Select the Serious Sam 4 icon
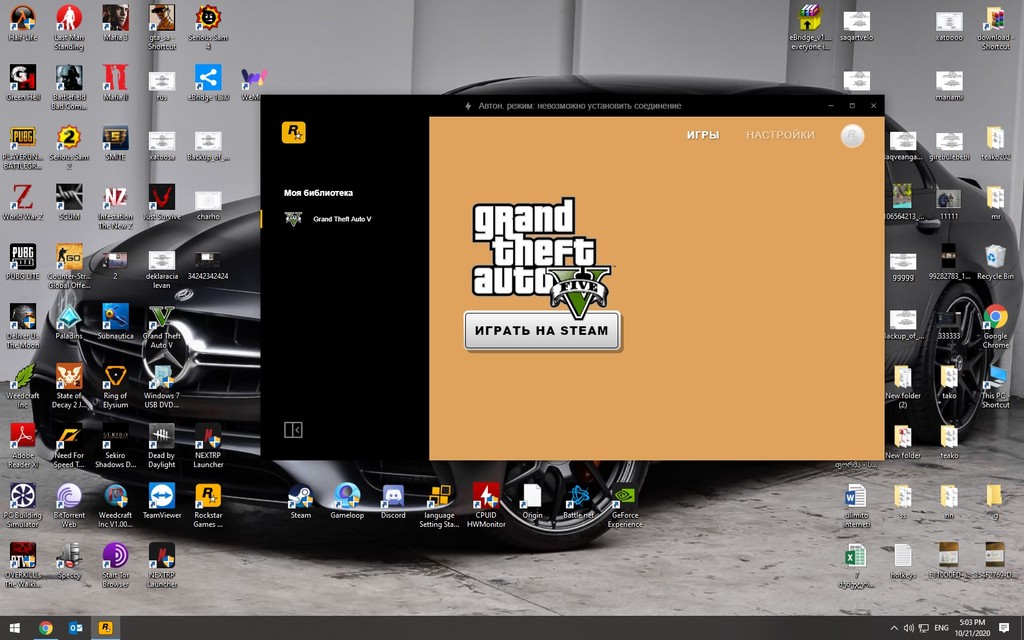 pyautogui.click(x=208, y=27)
